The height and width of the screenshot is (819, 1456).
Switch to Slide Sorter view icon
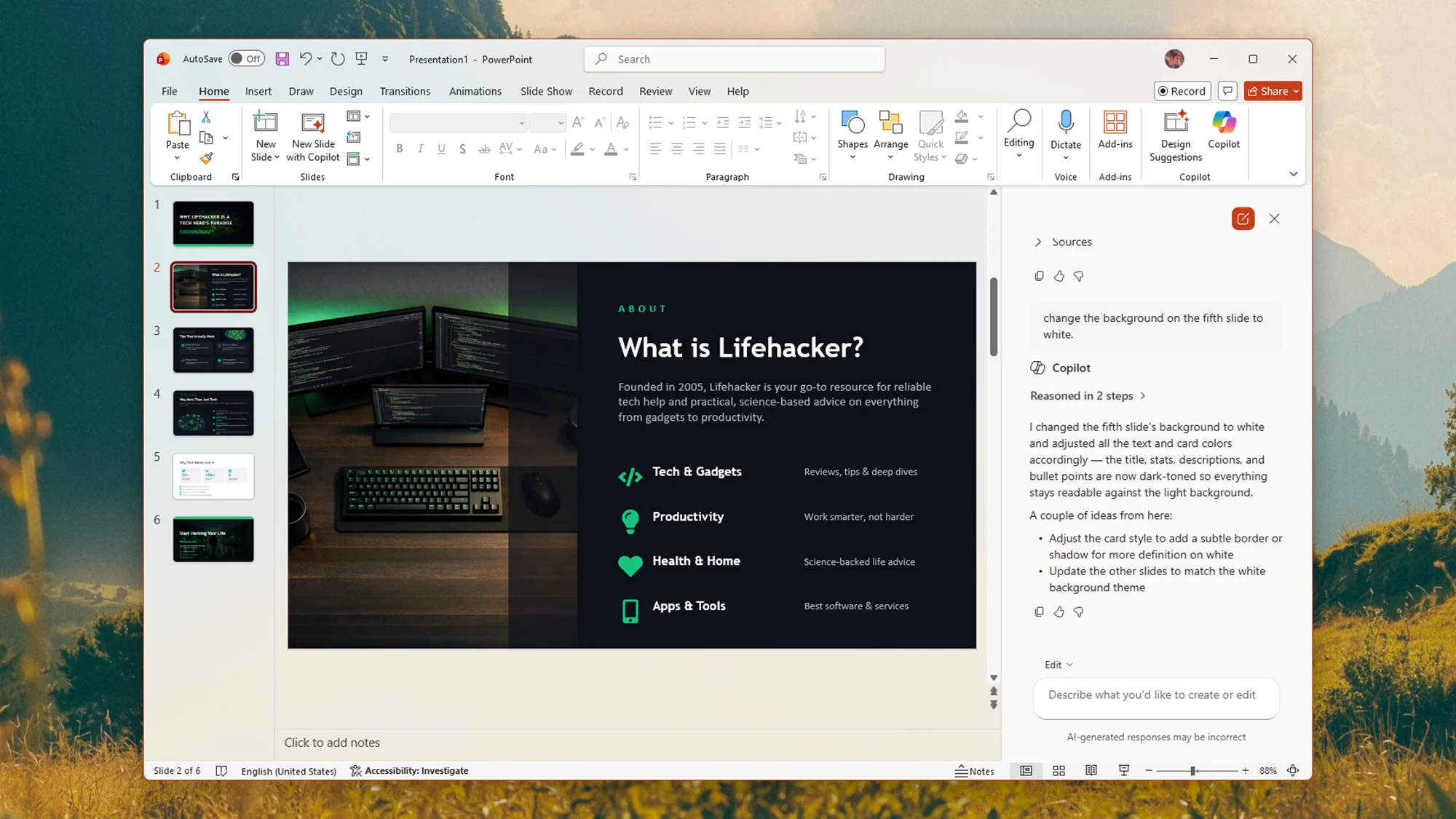(x=1059, y=770)
